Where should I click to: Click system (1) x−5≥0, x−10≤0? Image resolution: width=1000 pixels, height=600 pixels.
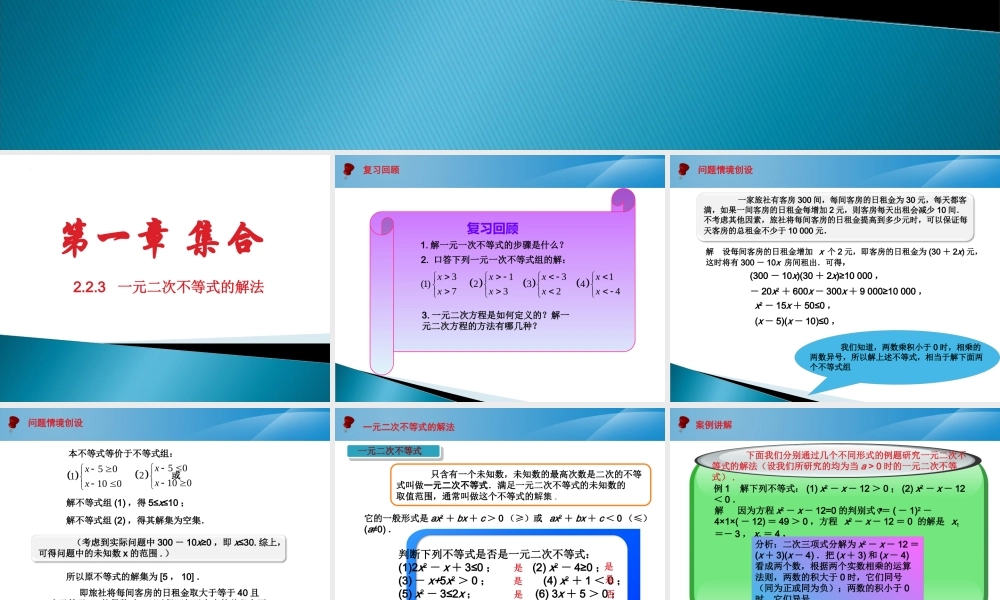pyautogui.click(x=94, y=476)
